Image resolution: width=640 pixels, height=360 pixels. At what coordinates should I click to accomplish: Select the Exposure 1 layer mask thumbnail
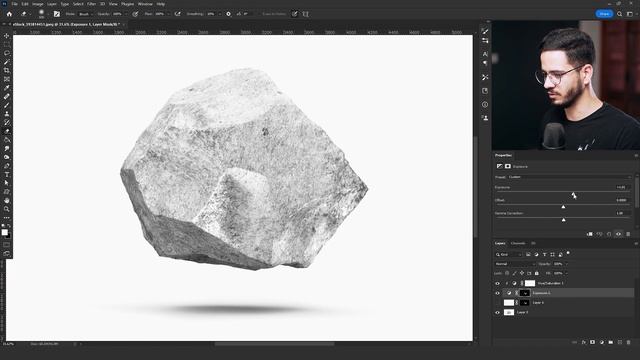click(525, 293)
